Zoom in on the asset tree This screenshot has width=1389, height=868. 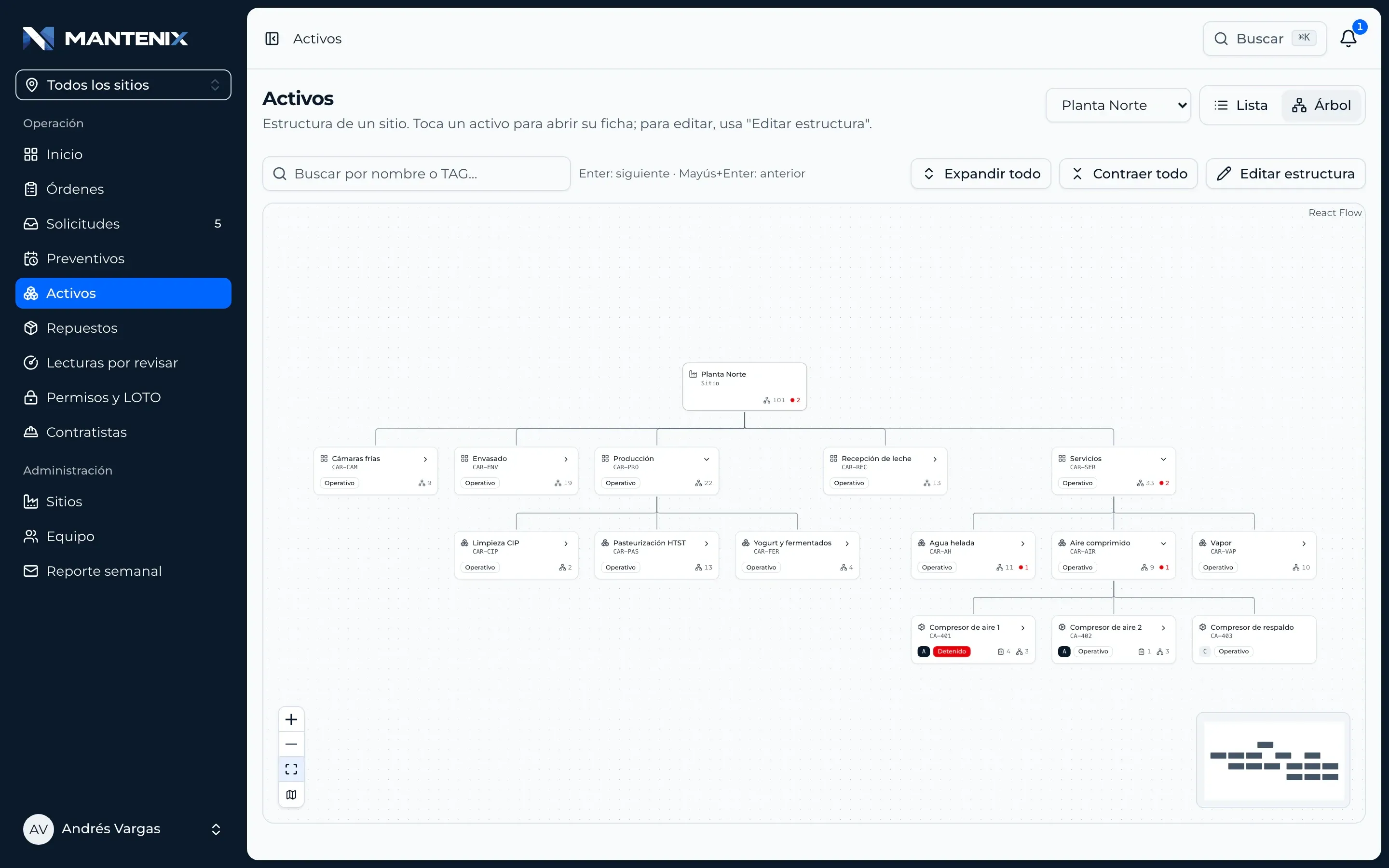[x=291, y=719]
